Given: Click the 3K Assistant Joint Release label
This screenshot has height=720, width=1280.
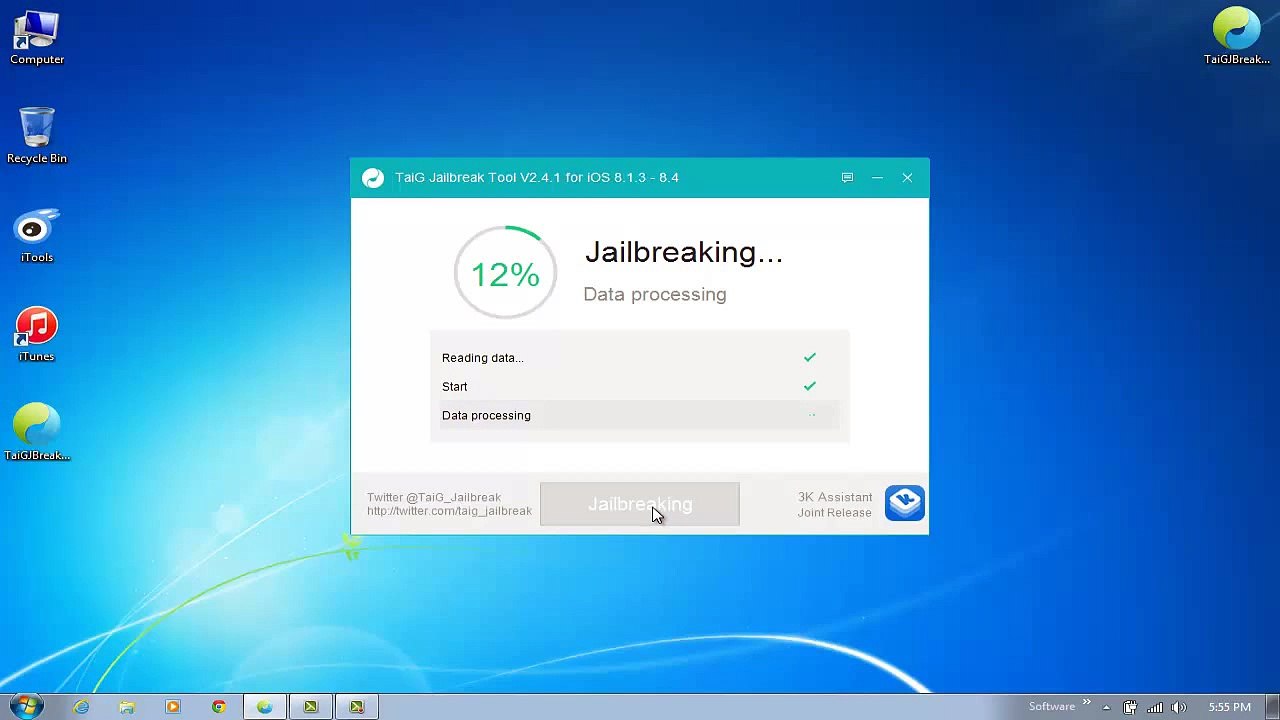Looking at the screenshot, I should (835, 505).
